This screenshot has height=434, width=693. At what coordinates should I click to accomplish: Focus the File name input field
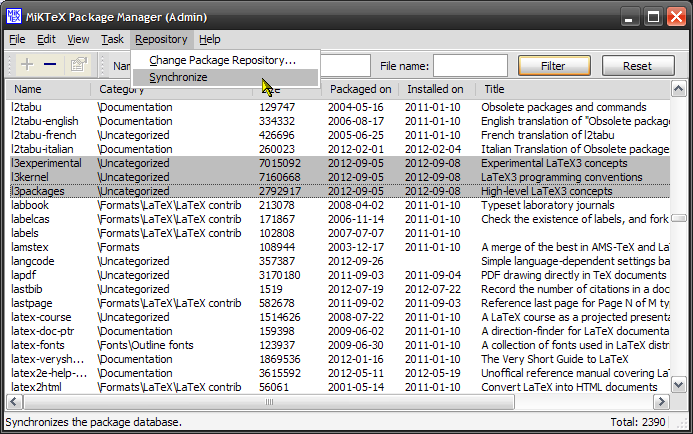[470, 66]
